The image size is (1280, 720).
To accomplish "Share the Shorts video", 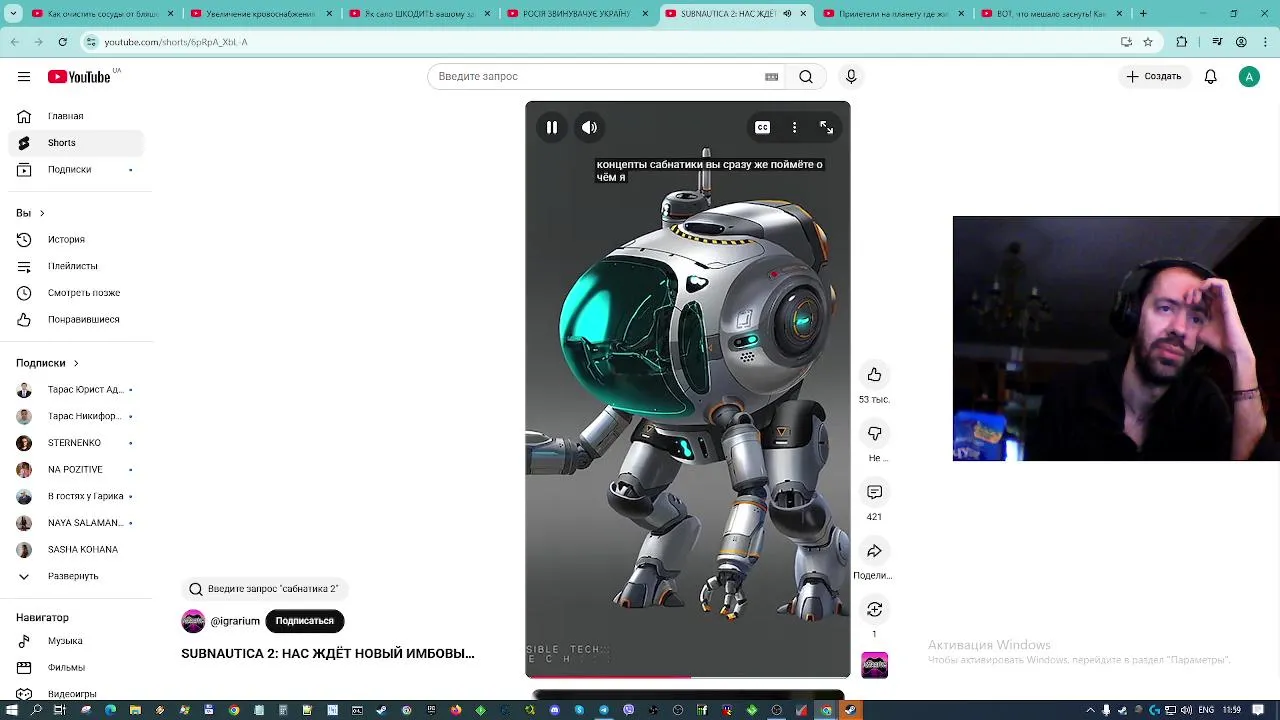I will coord(874,551).
